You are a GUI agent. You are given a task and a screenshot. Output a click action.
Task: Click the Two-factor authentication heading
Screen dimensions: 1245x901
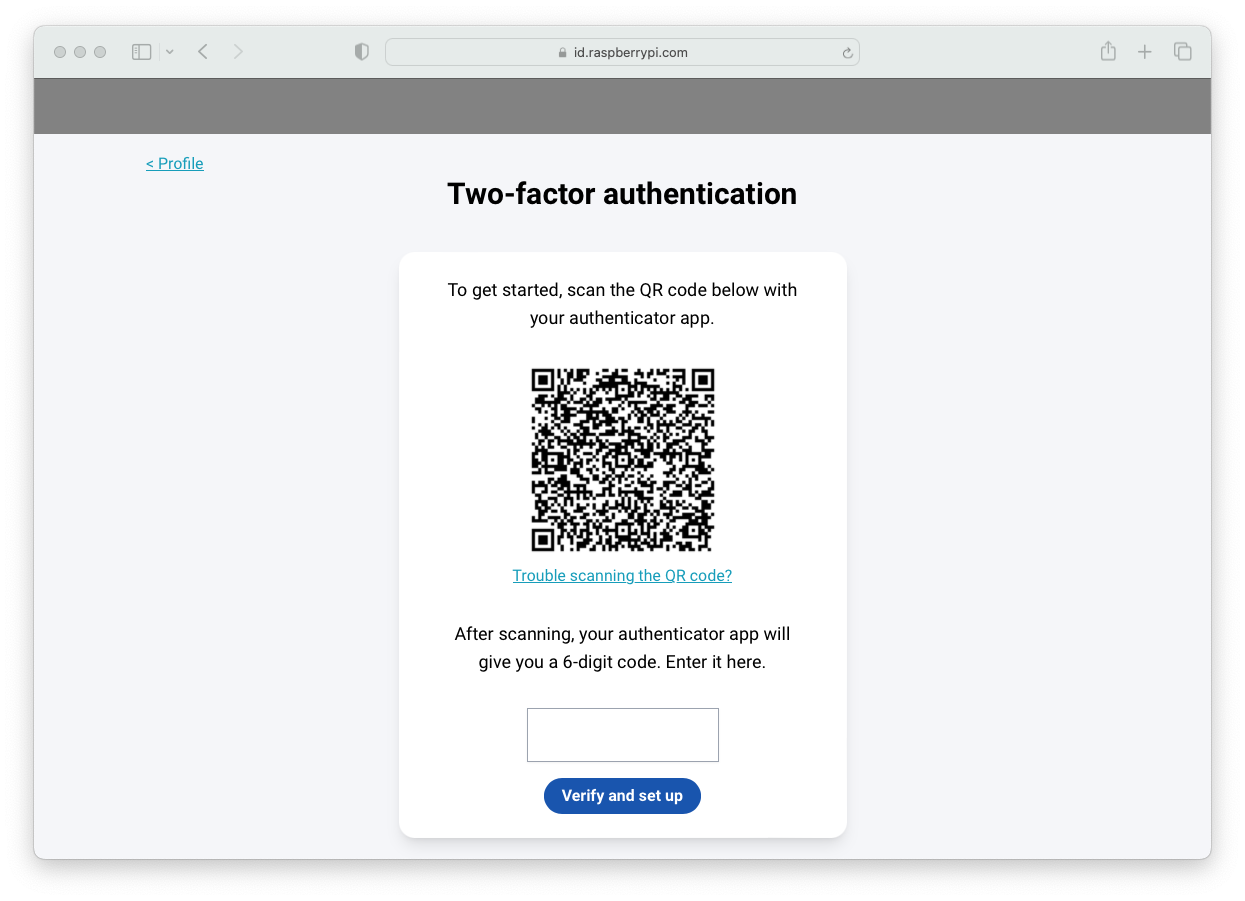pos(622,193)
